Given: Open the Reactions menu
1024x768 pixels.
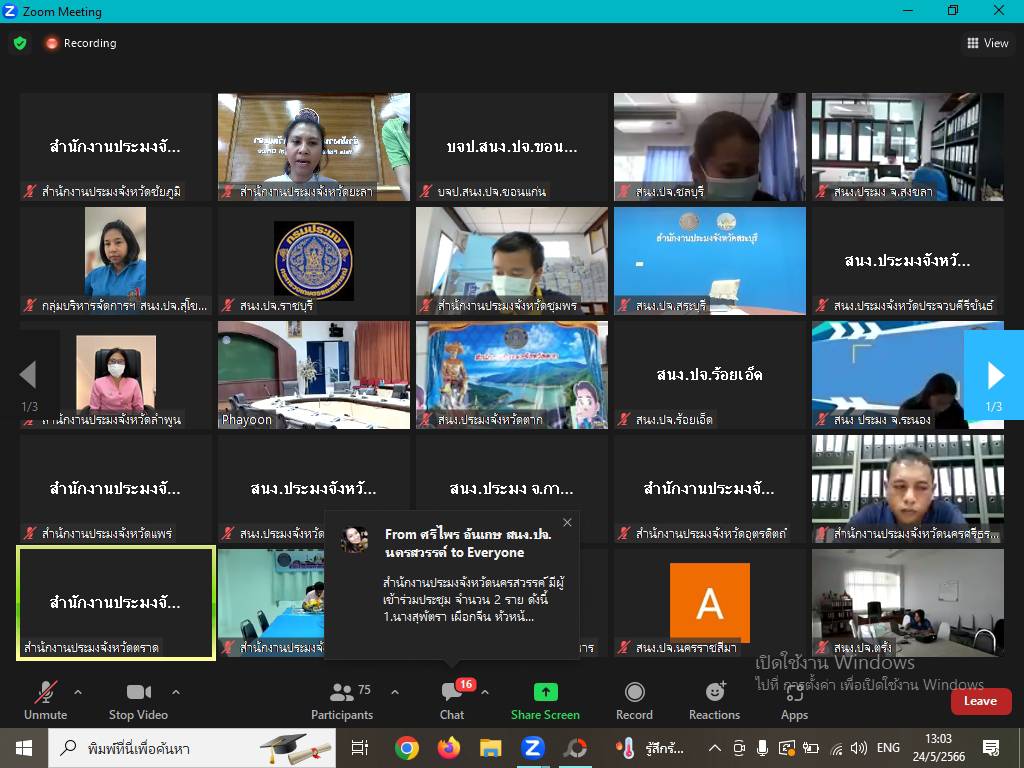Looking at the screenshot, I should [x=714, y=701].
